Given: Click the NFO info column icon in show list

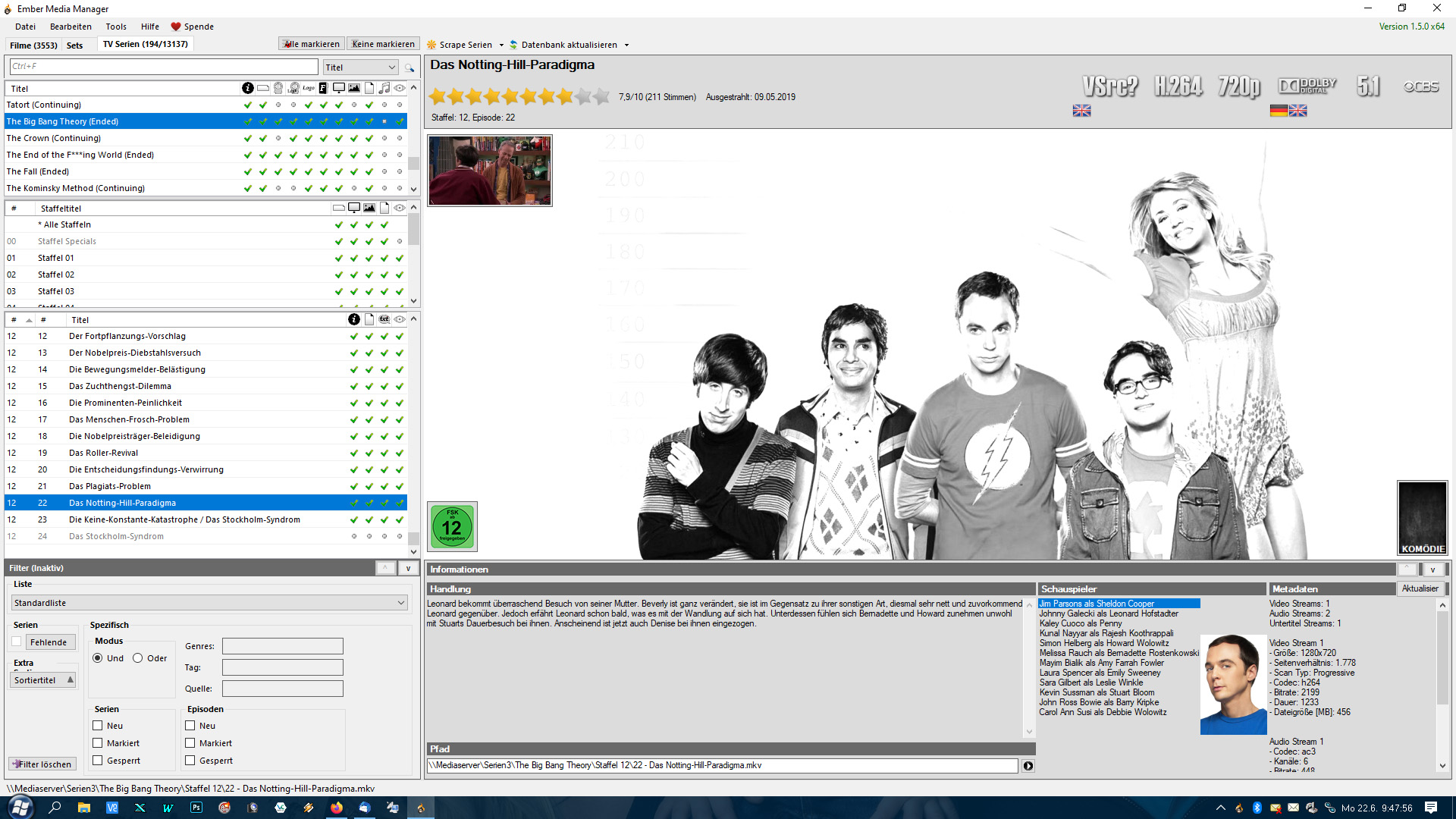Looking at the screenshot, I should coord(248,88).
